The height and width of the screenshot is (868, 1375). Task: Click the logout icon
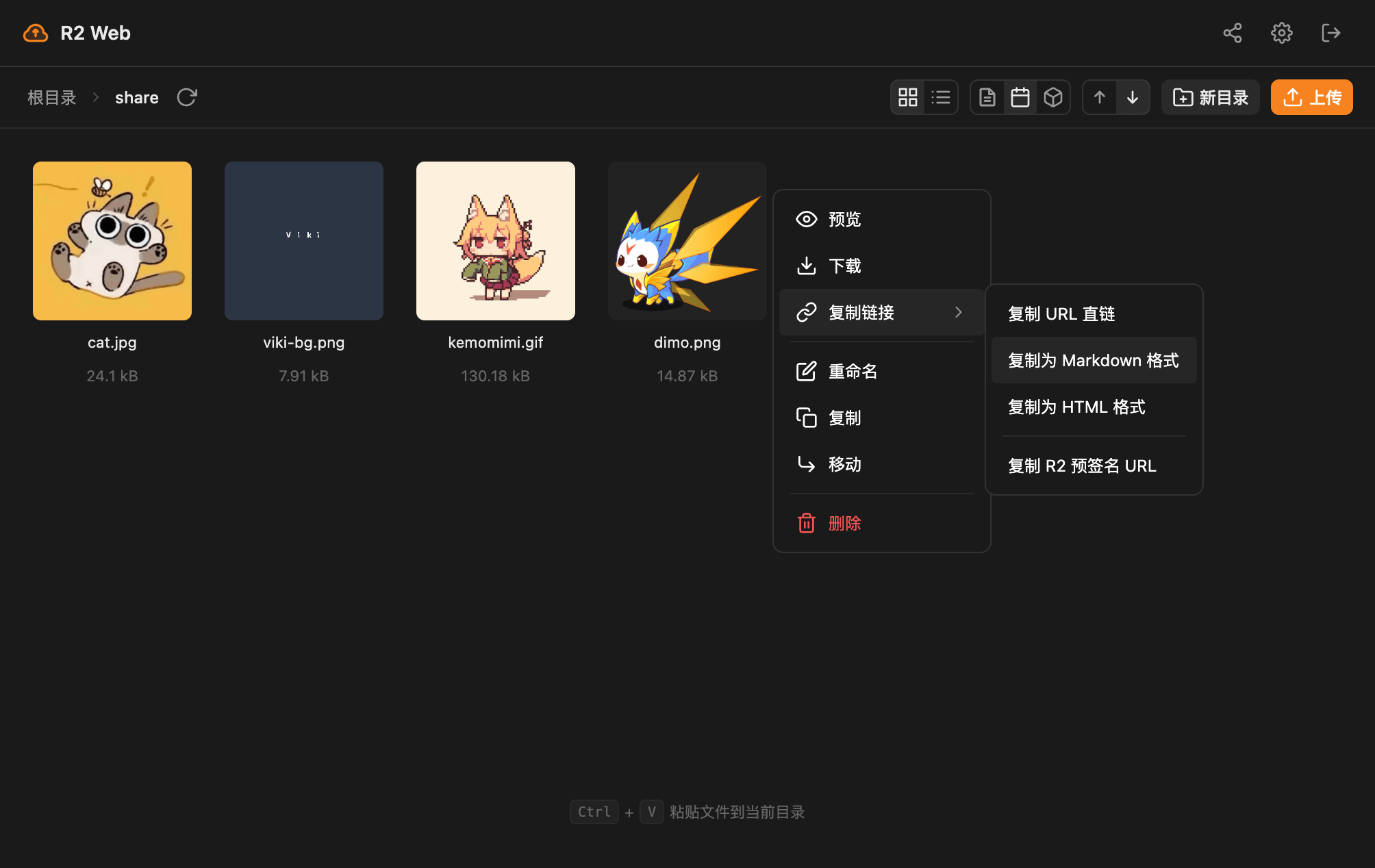(1330, 33)
